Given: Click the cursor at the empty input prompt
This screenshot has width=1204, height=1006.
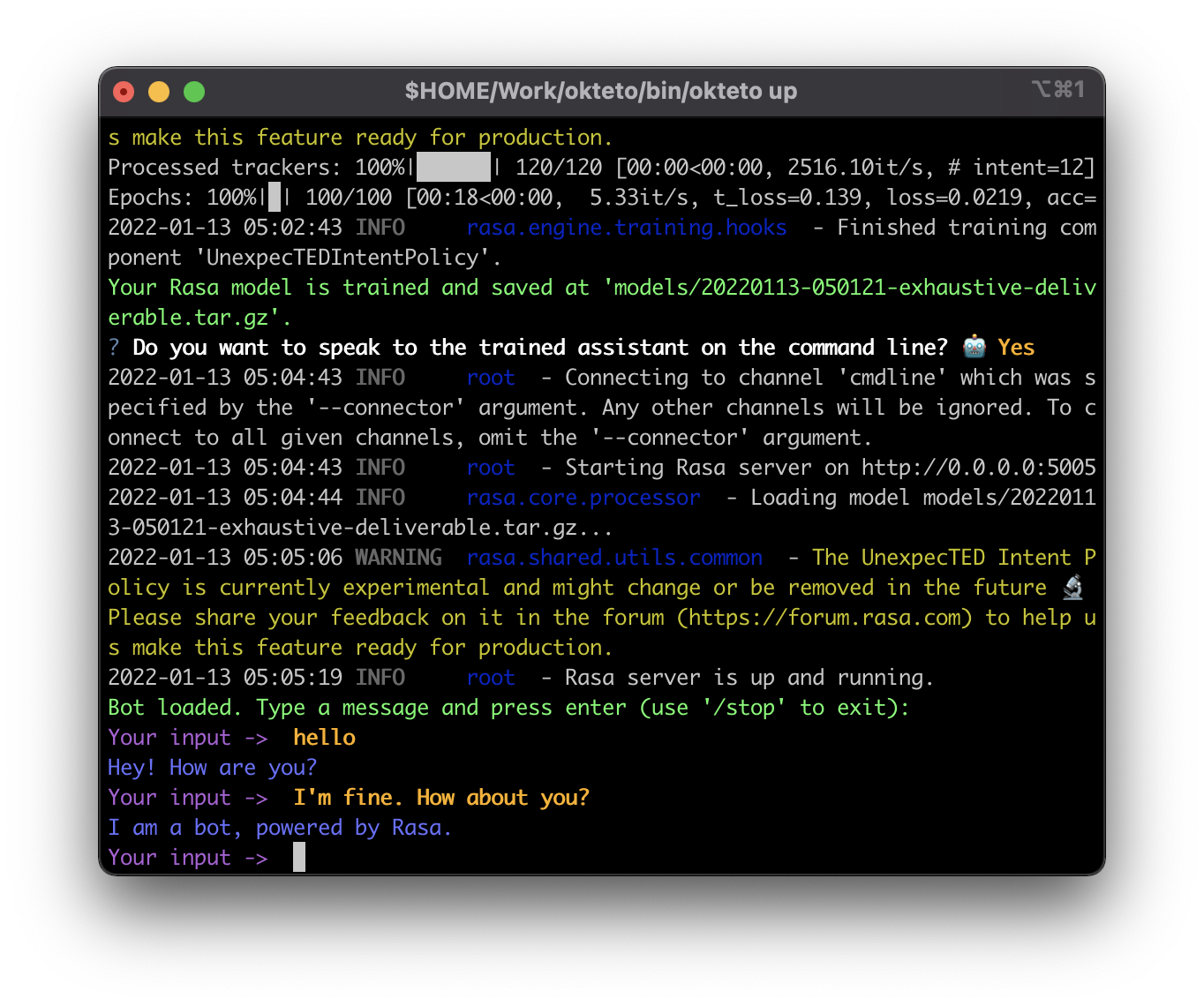Looking at the screenshot, I should click(299, 857).
